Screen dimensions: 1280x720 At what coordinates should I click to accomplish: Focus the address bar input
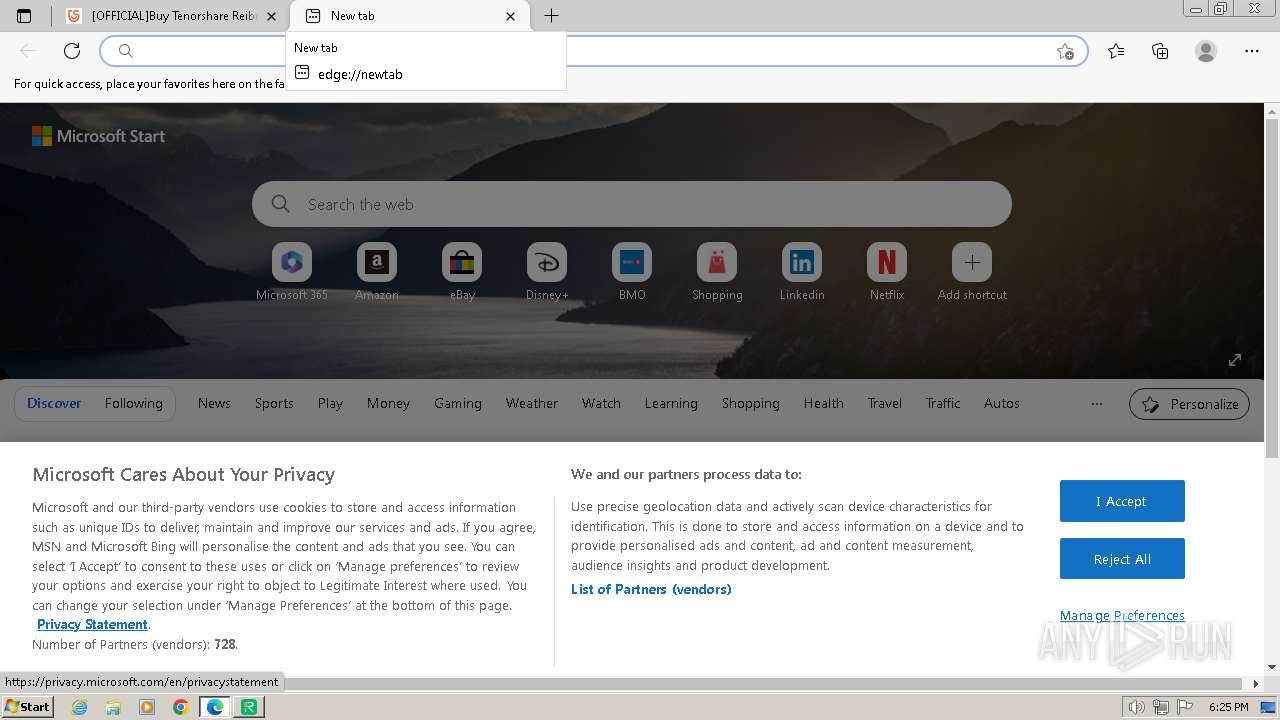tap(593, 51)
